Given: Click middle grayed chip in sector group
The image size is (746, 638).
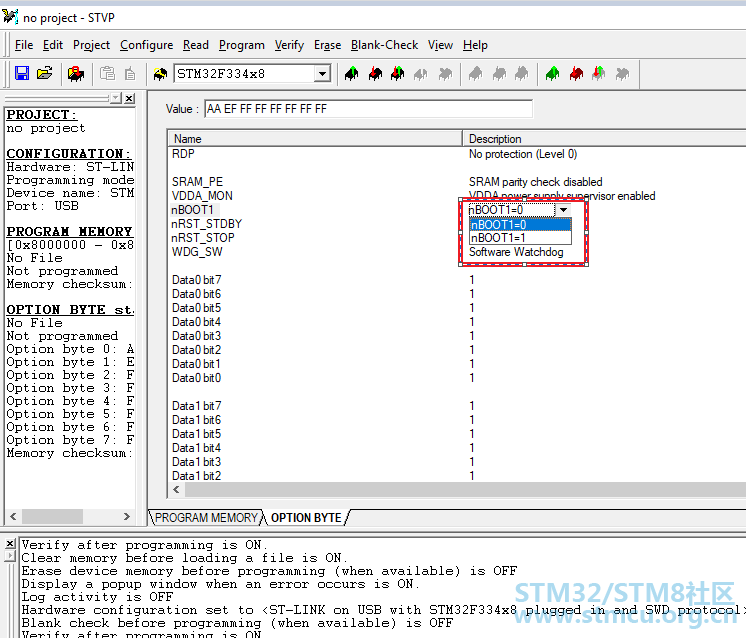Looking at the screenshot, I should pyautogui.click(x=499, y=74).
